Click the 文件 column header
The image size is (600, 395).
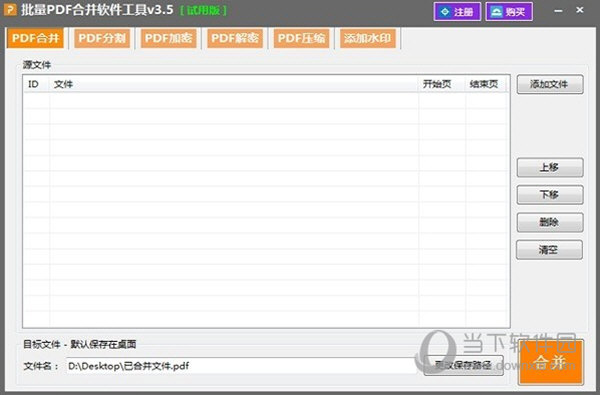tap(234, 84)
